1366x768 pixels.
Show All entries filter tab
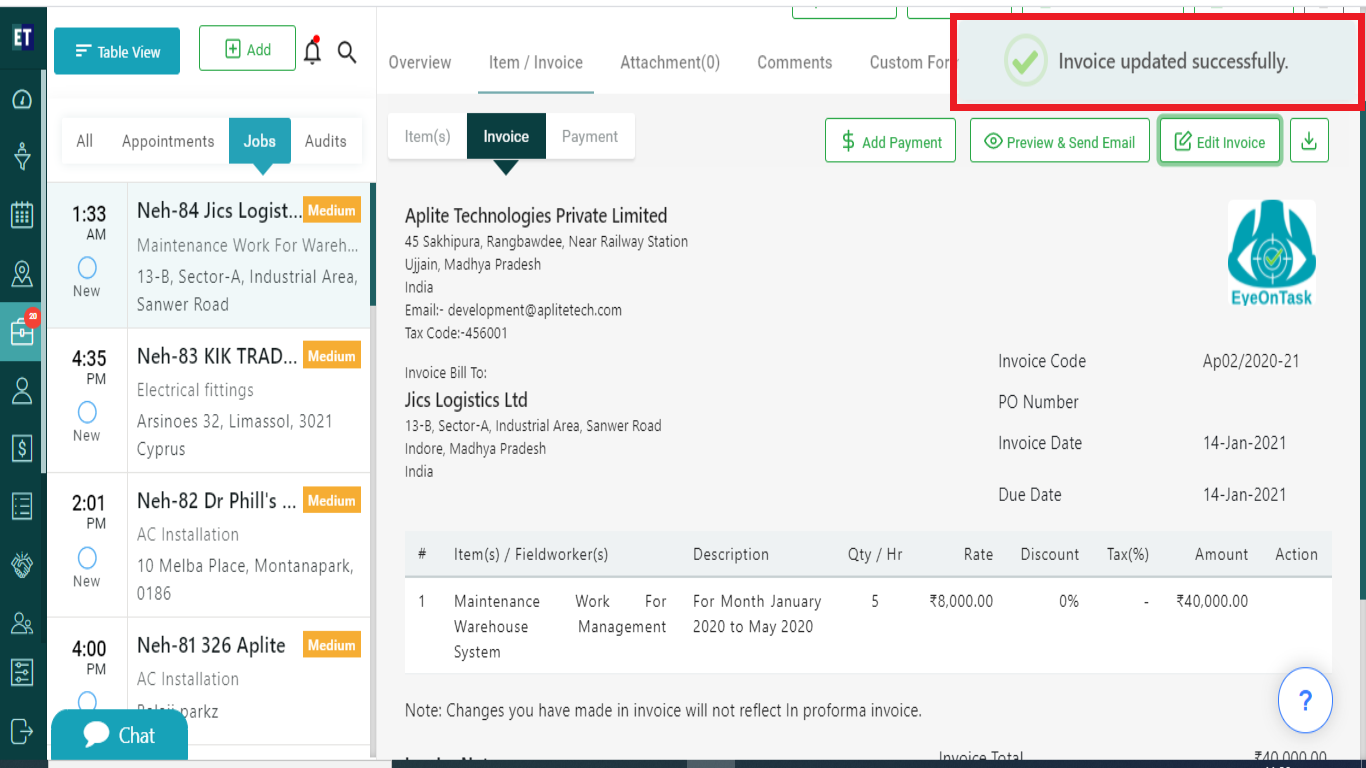pos(85,141)
